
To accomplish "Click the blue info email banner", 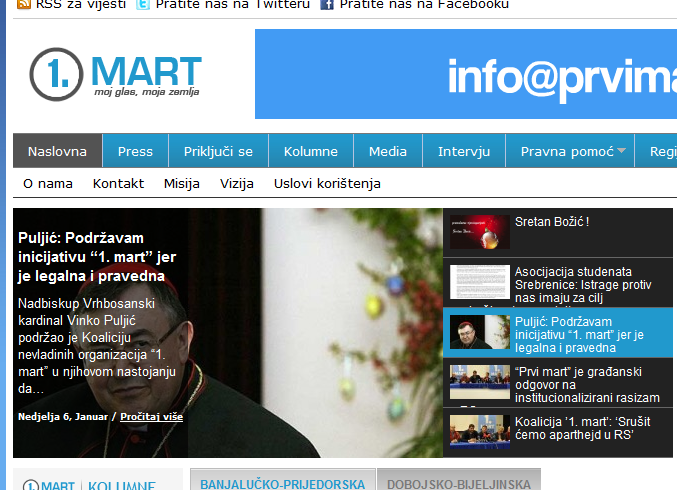I will [466, 74].
